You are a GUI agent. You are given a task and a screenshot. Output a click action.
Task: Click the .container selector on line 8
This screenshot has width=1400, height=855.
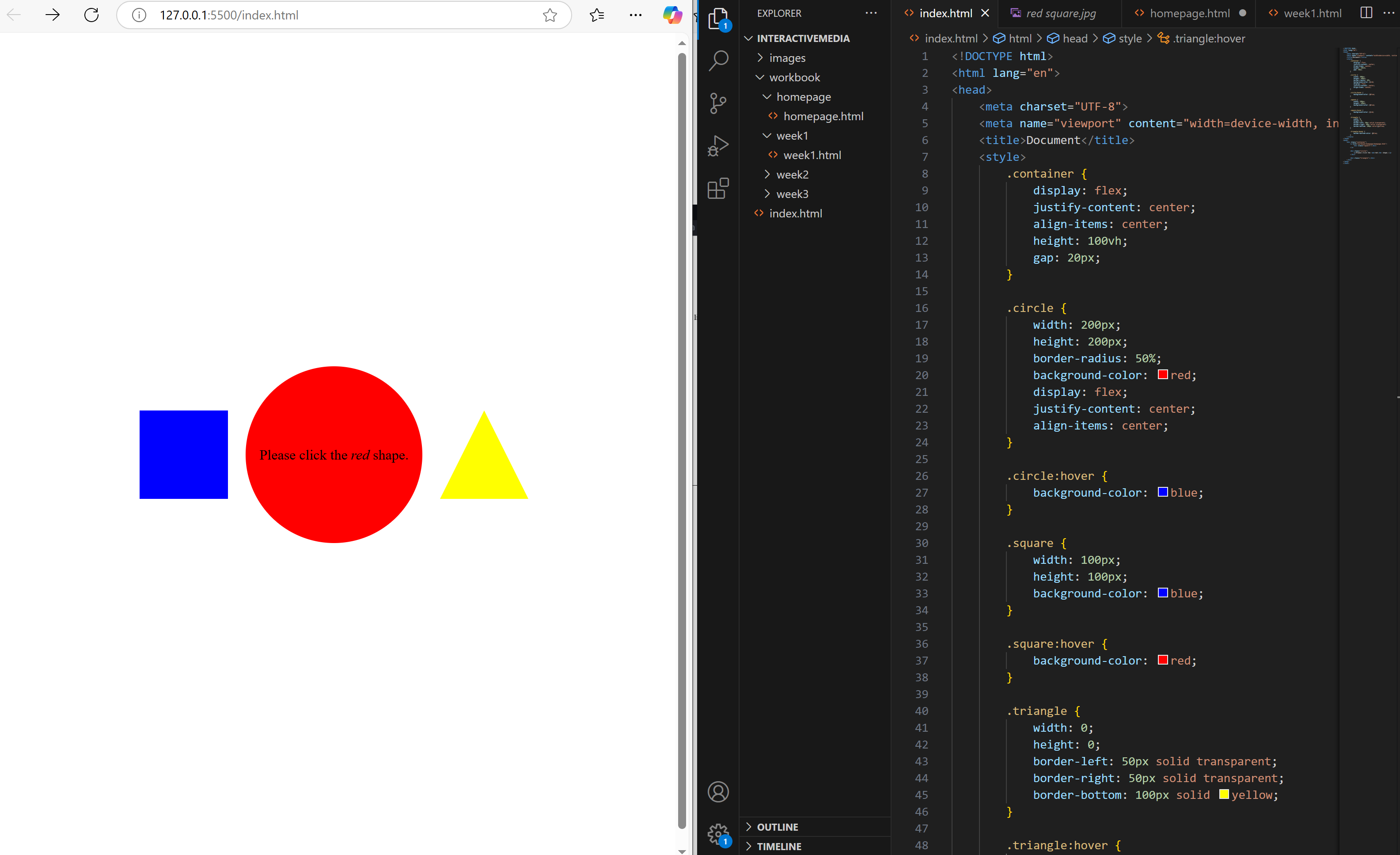[x=1040, y=174]
